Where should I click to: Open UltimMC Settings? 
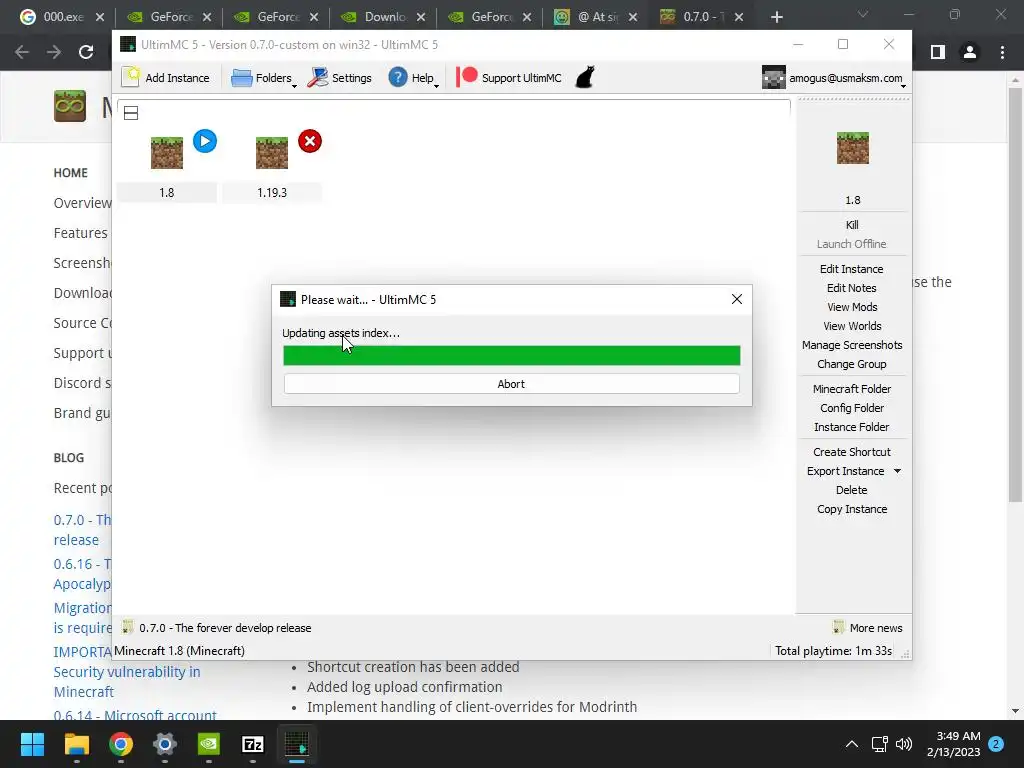pos(340,78)
